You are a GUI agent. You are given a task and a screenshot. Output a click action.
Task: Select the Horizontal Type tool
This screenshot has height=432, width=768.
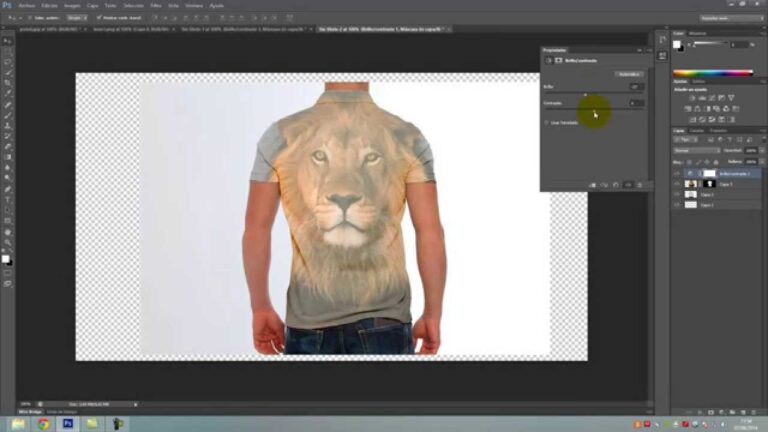7,200
